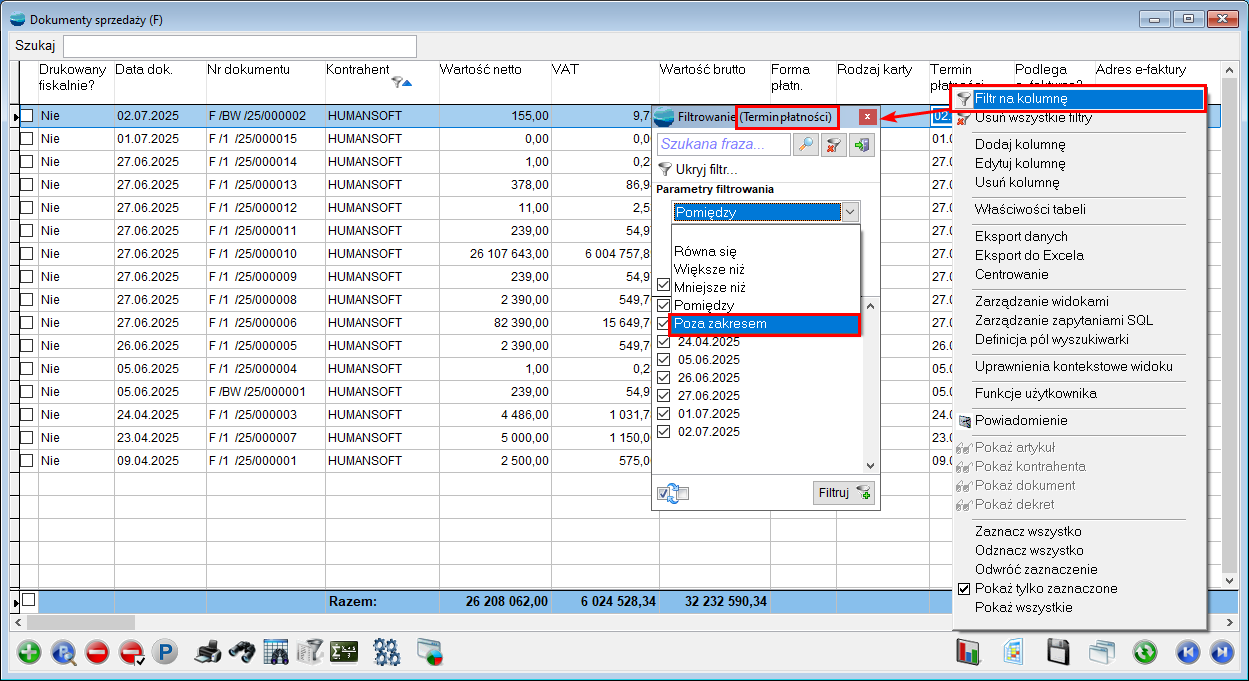Click the magnifier search icon in filter popup
Image resolution: width=1249 pixels, height=681 pixels.
pos(805,145)
